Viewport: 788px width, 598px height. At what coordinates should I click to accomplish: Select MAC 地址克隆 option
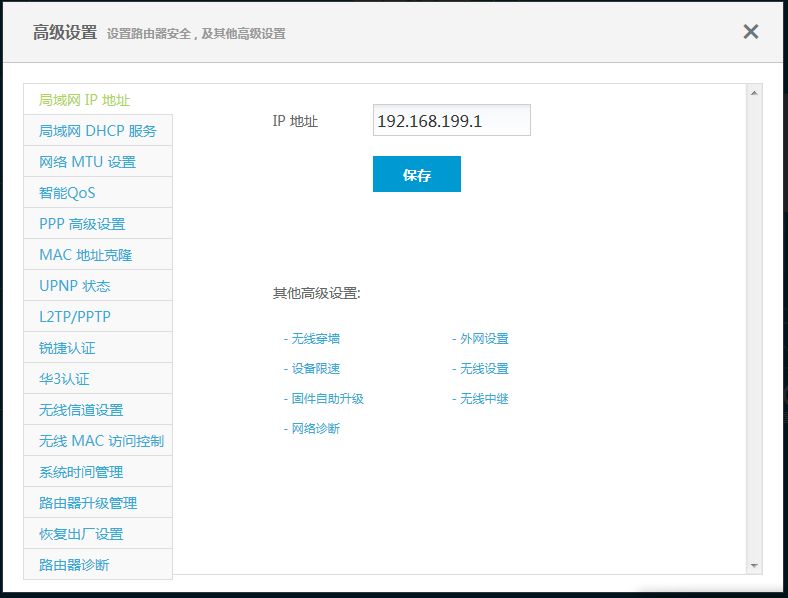[x=86, y=255]
